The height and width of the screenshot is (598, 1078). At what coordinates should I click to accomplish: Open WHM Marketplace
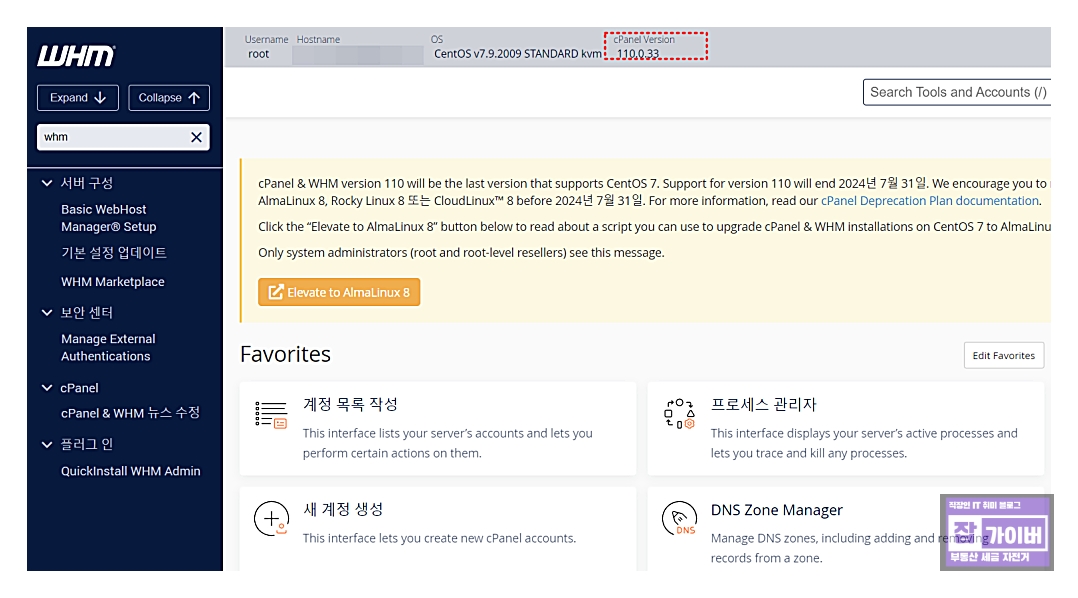tap(113, 282)
